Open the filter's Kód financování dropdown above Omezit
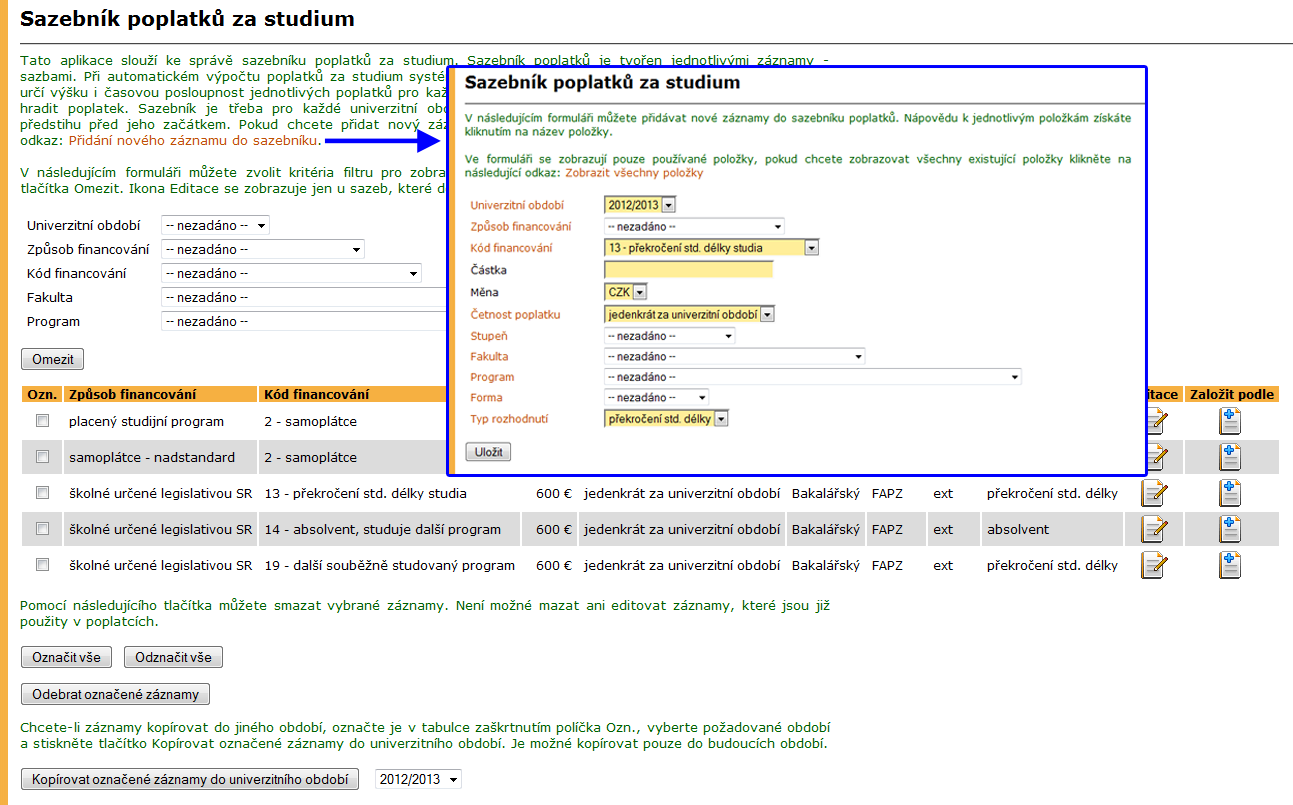Image resolution: width=1293 pixels, height=805 pixels. [x=291, y=274]
